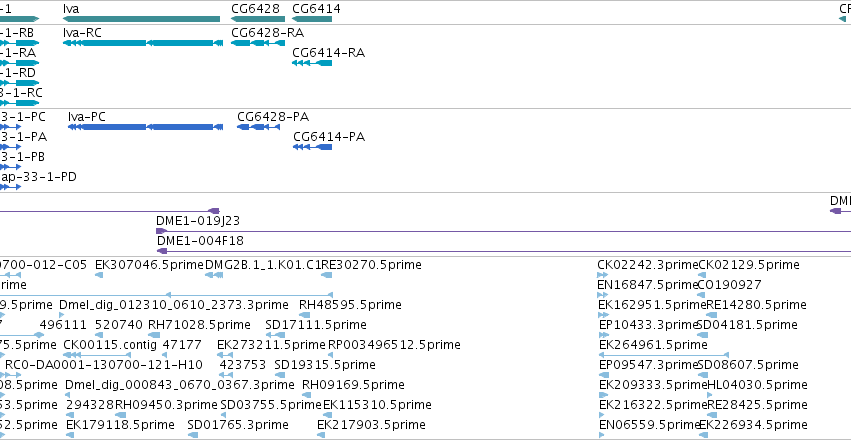Select the CO190927 label
The image size is (851, 440).
tap(729, 285)
